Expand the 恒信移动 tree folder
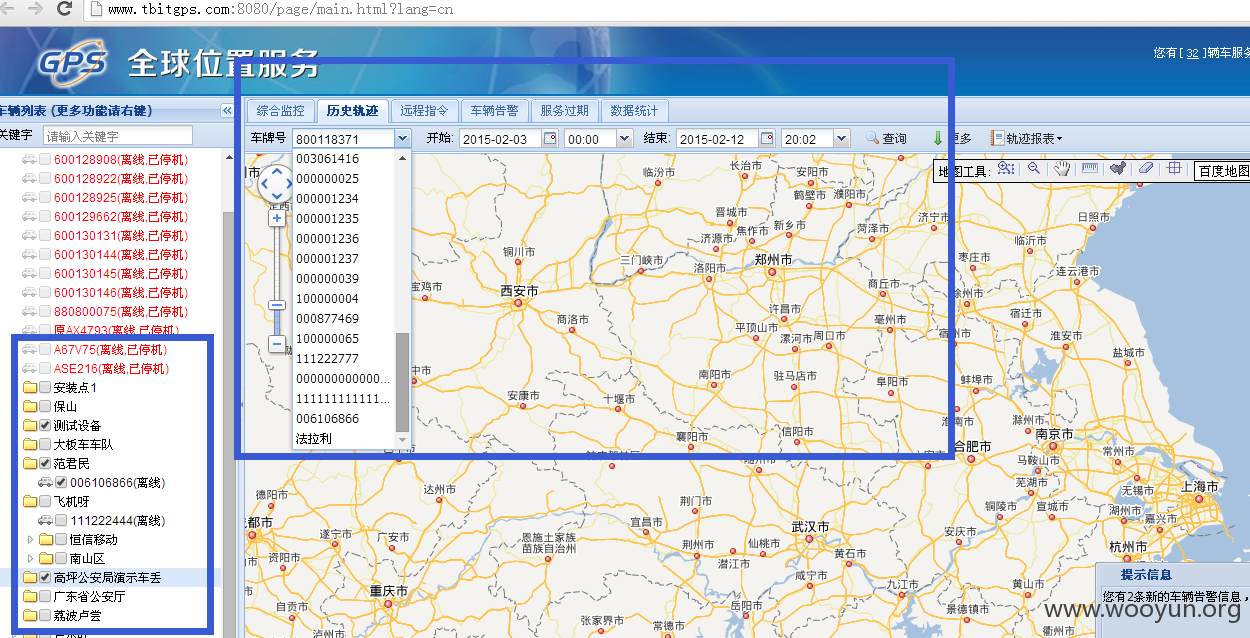 [x=30, y=539]
